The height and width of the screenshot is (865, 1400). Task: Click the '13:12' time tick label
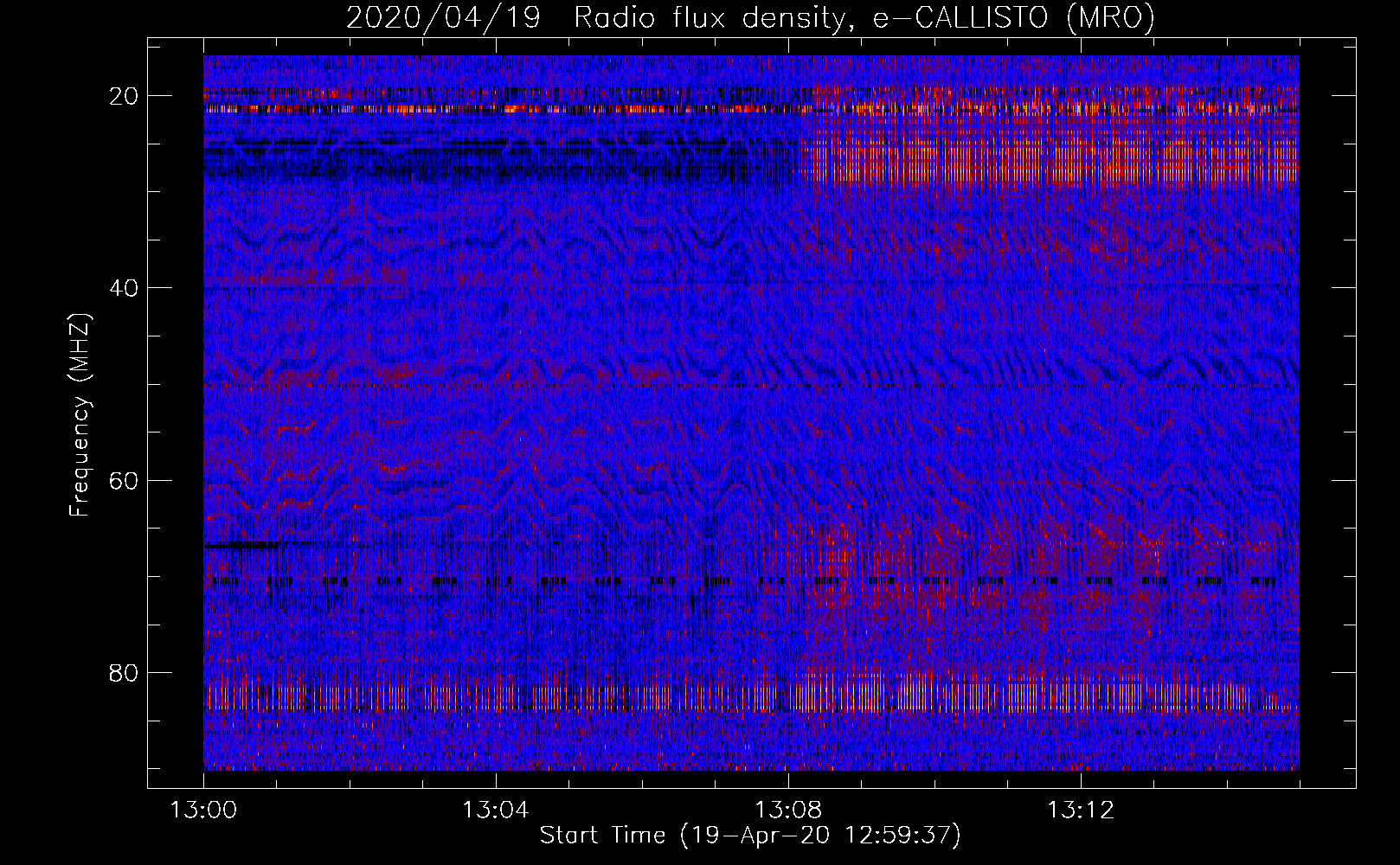point(1080,811)
